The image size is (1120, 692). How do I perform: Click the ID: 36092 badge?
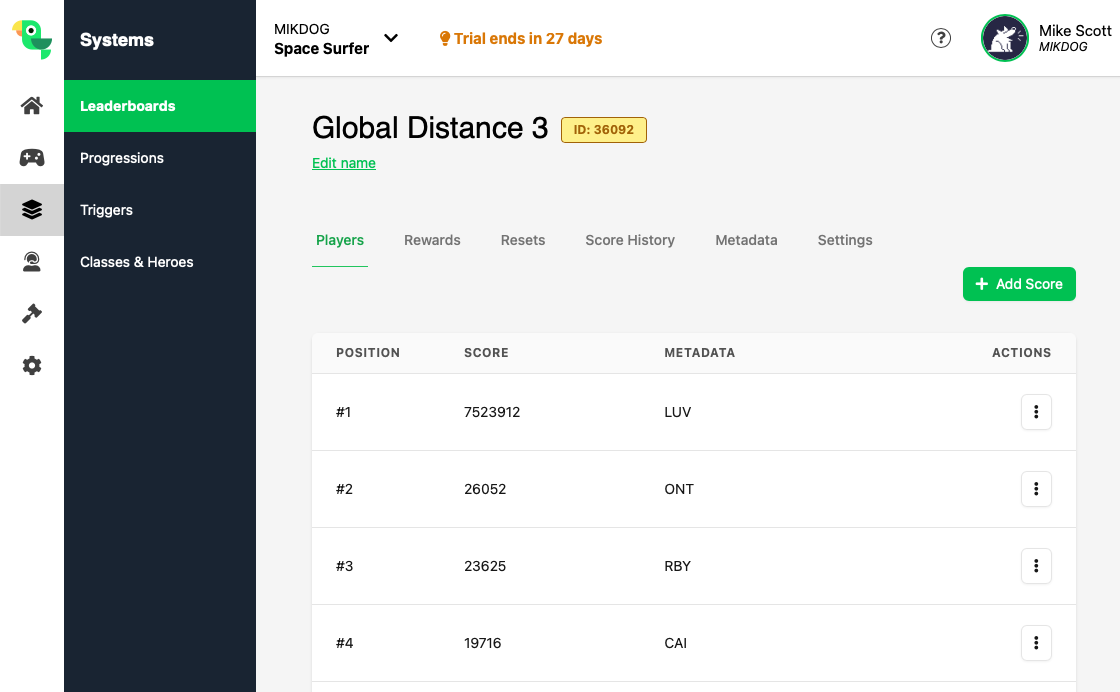(x=604, y=130)
